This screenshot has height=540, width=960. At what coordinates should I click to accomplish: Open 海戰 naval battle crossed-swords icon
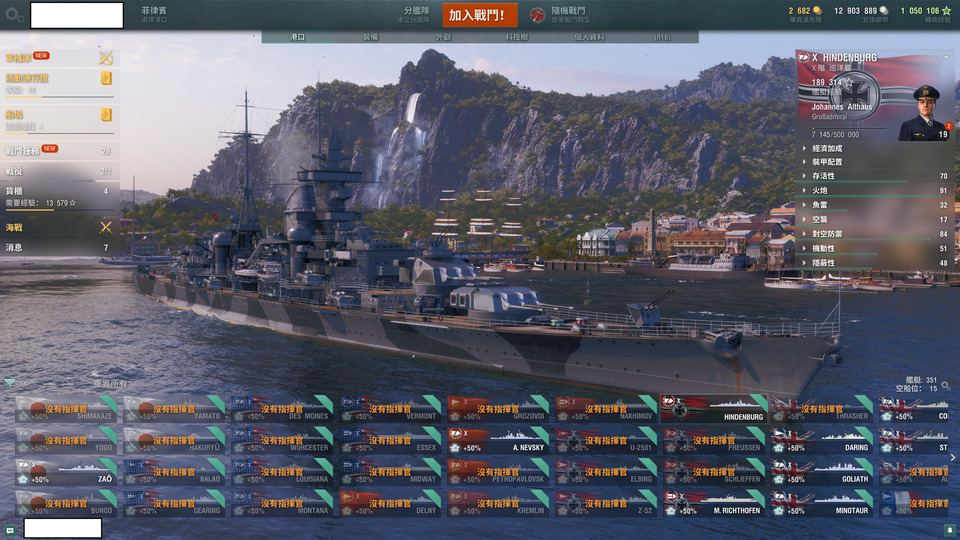click(x=106, y=227)
